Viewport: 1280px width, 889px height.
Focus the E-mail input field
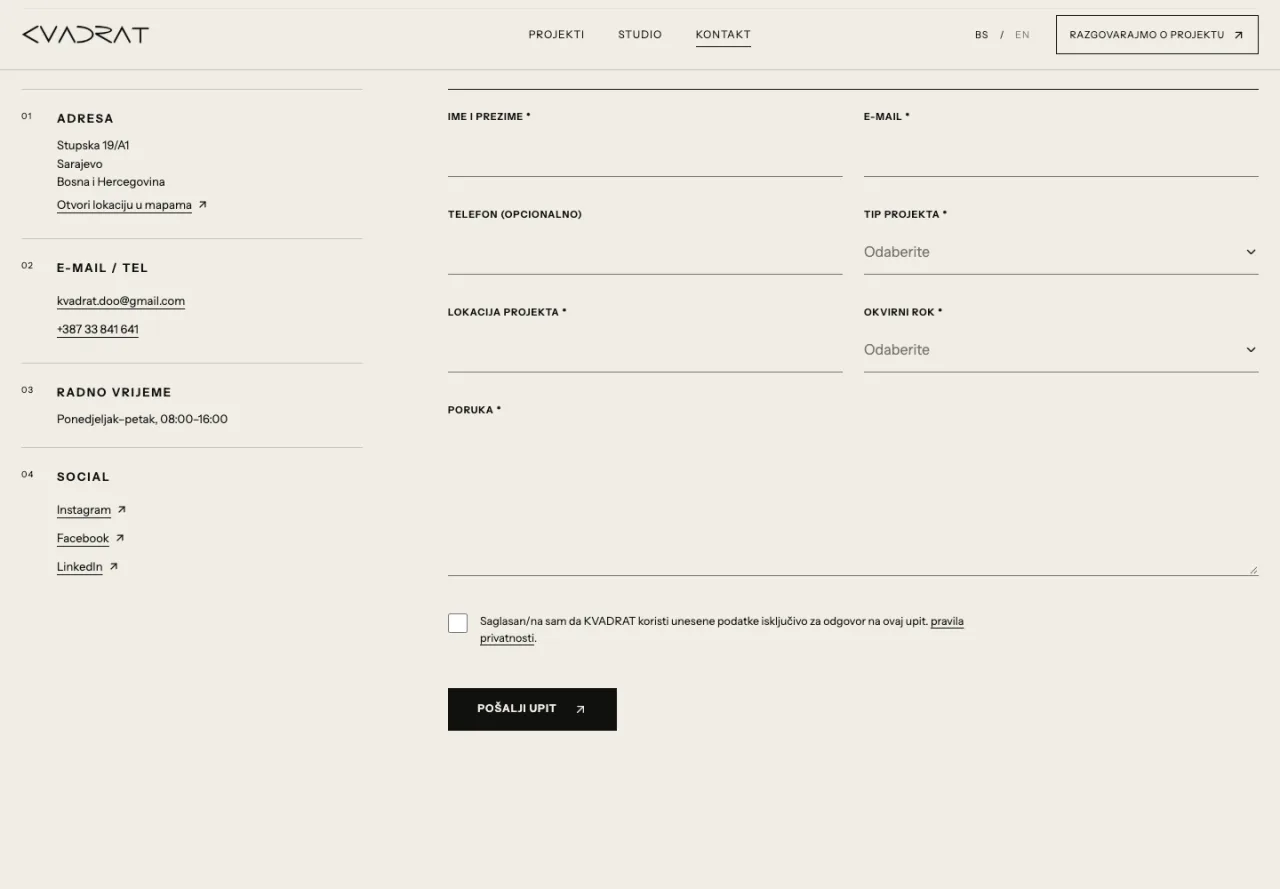tap(1061, 154)
